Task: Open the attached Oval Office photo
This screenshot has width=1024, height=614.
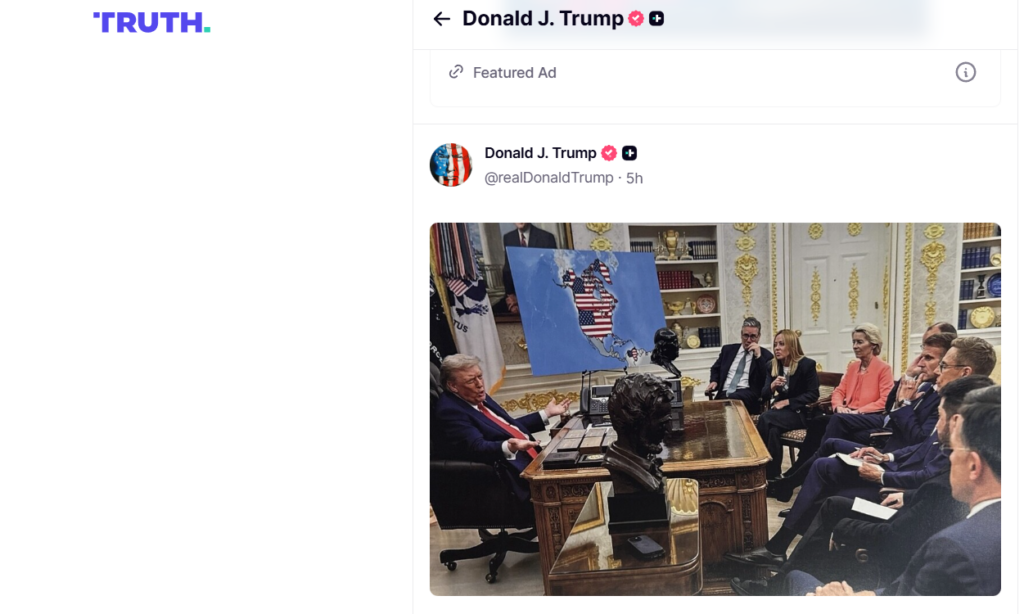Action: (715, 409)
